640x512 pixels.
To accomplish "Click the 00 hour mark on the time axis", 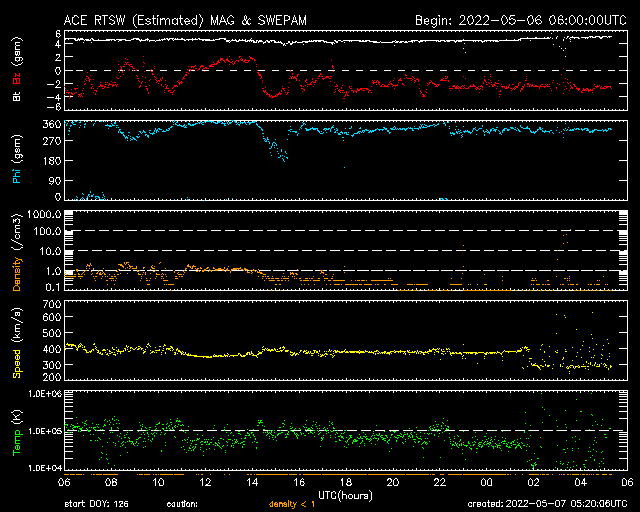I will coord(484,482).
